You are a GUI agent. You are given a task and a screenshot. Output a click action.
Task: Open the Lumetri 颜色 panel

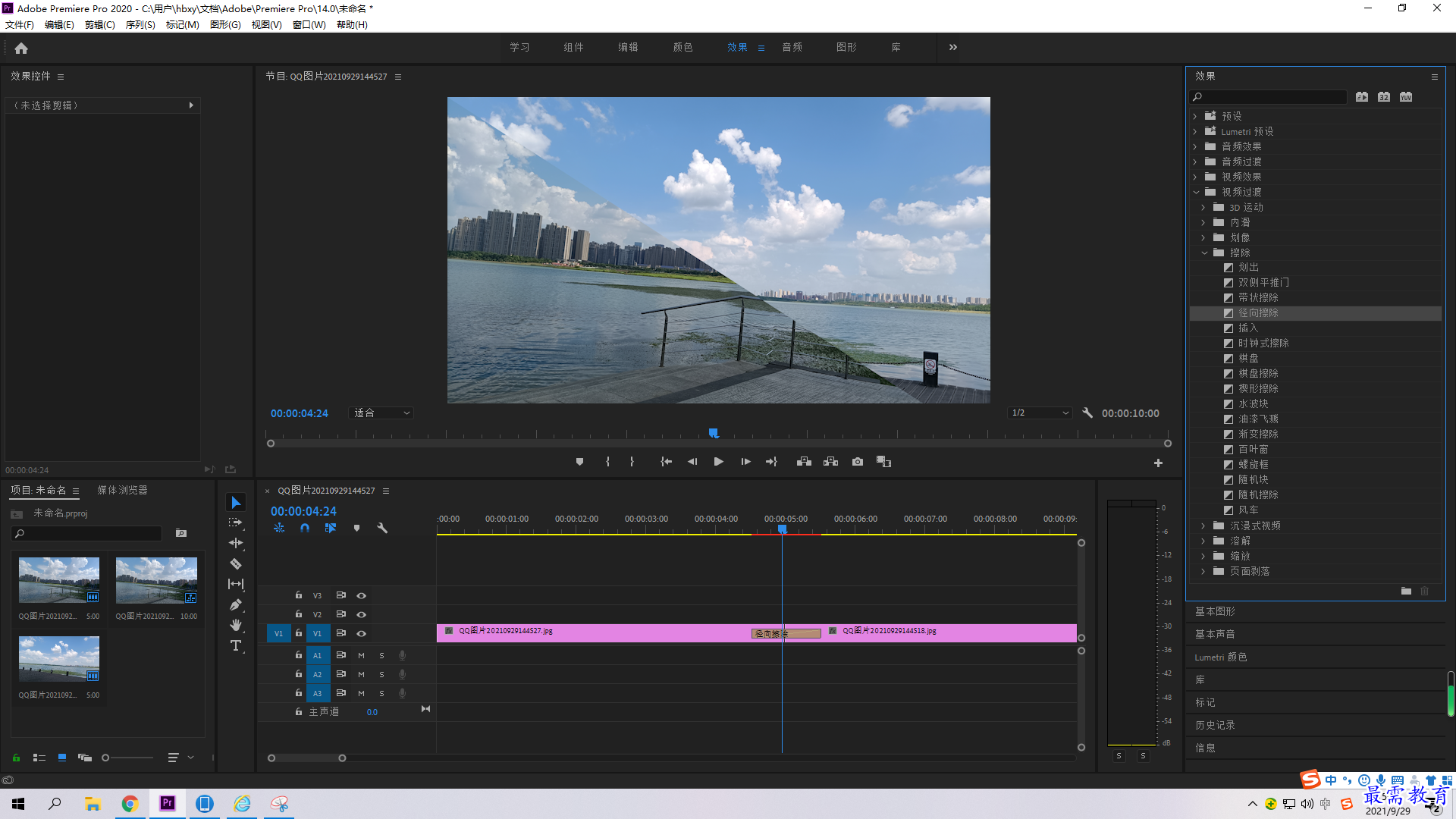pos(1221,657)
